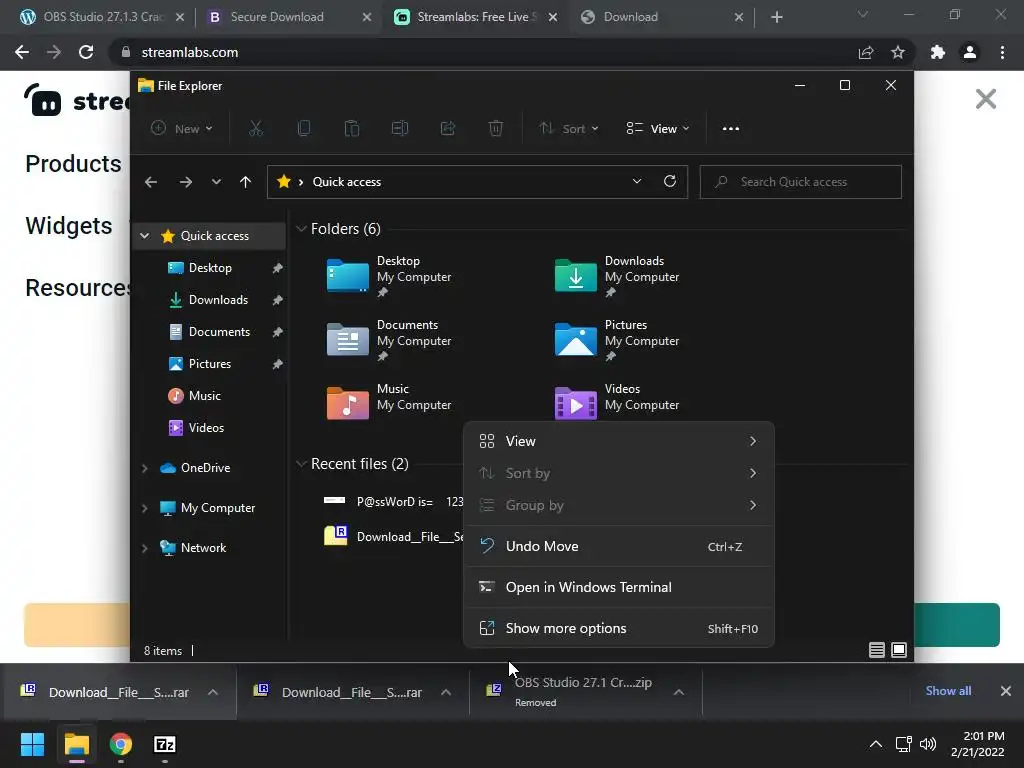Open the New dropdown in File Explorer

(182, 129)
